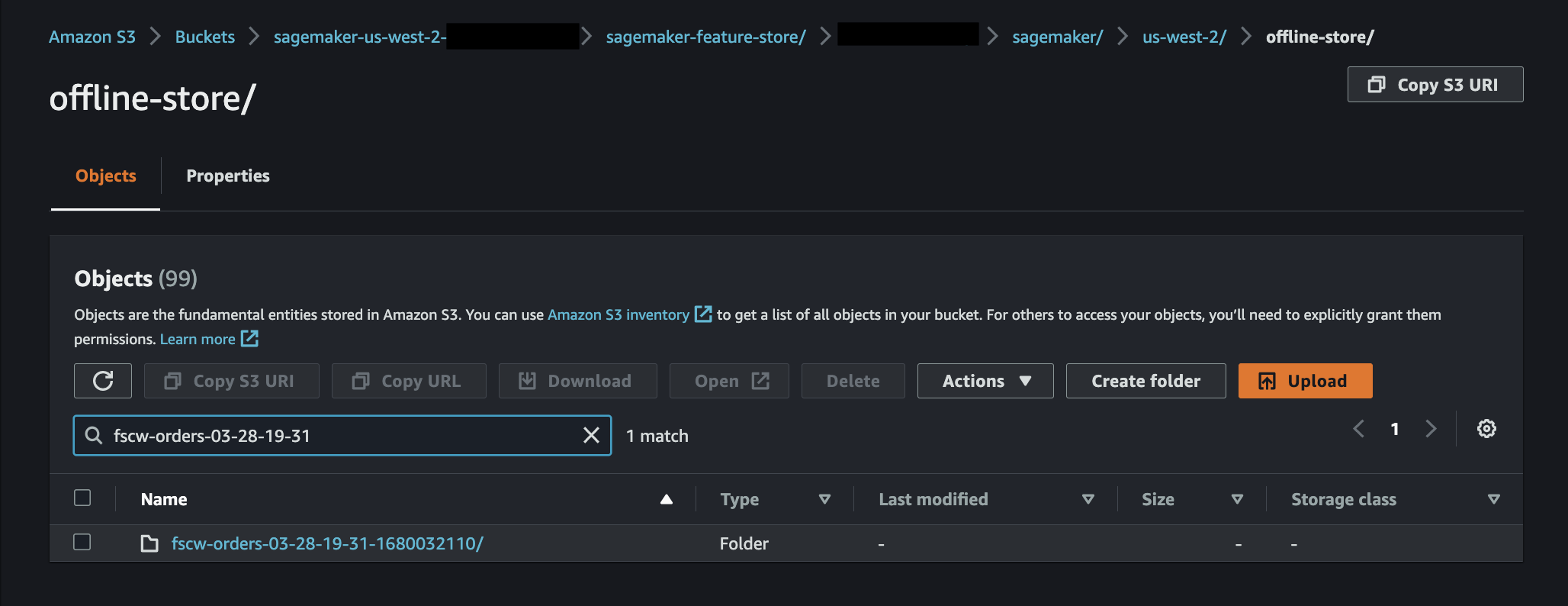Open the Amazon S3 inventory link

coord(619,314)
